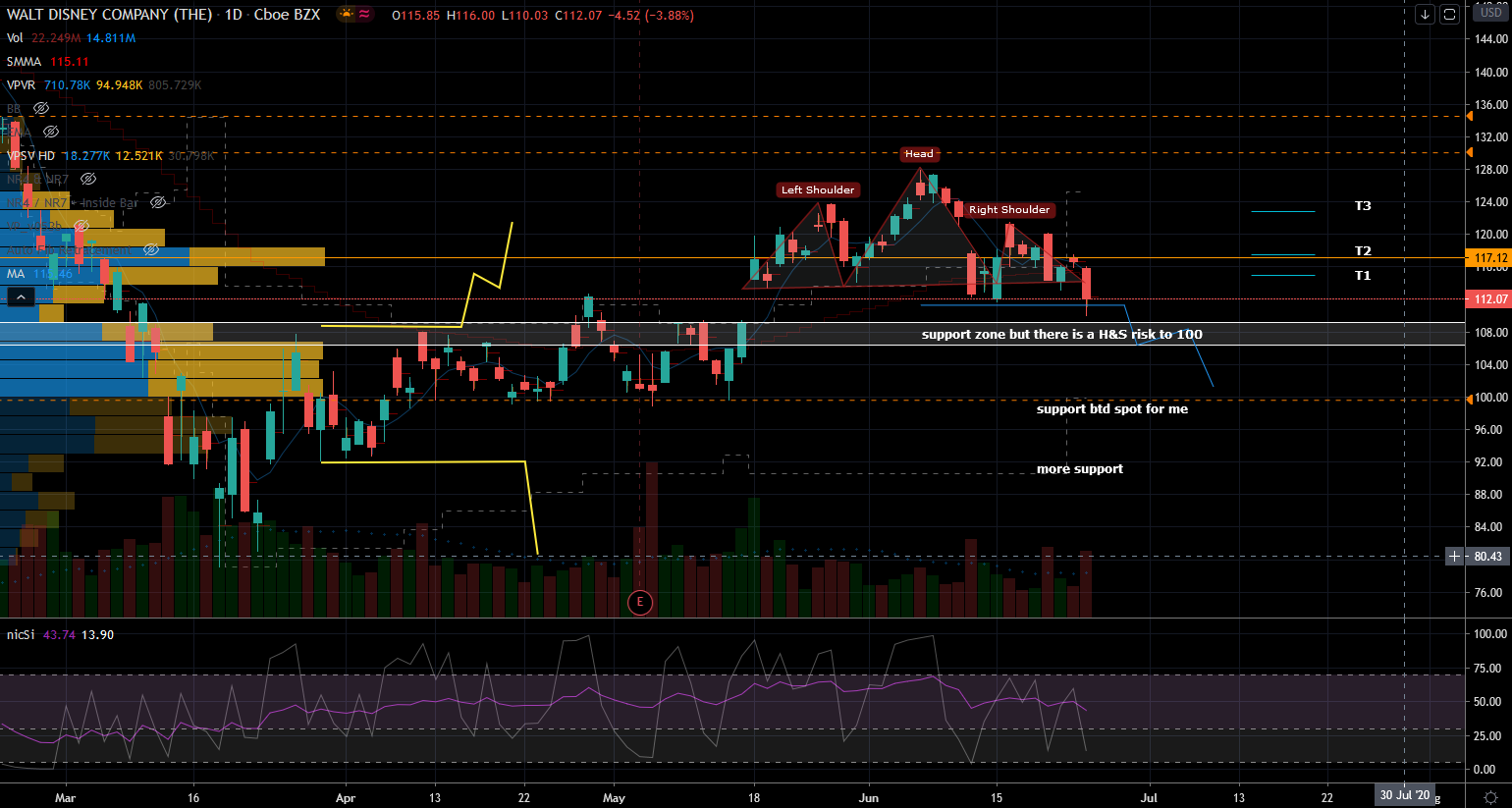Image resolution: width=1512 pixels, height=808 pixels.
Task: Click the 'Right Shoulder' label
Action: (x=1009, y=210)
